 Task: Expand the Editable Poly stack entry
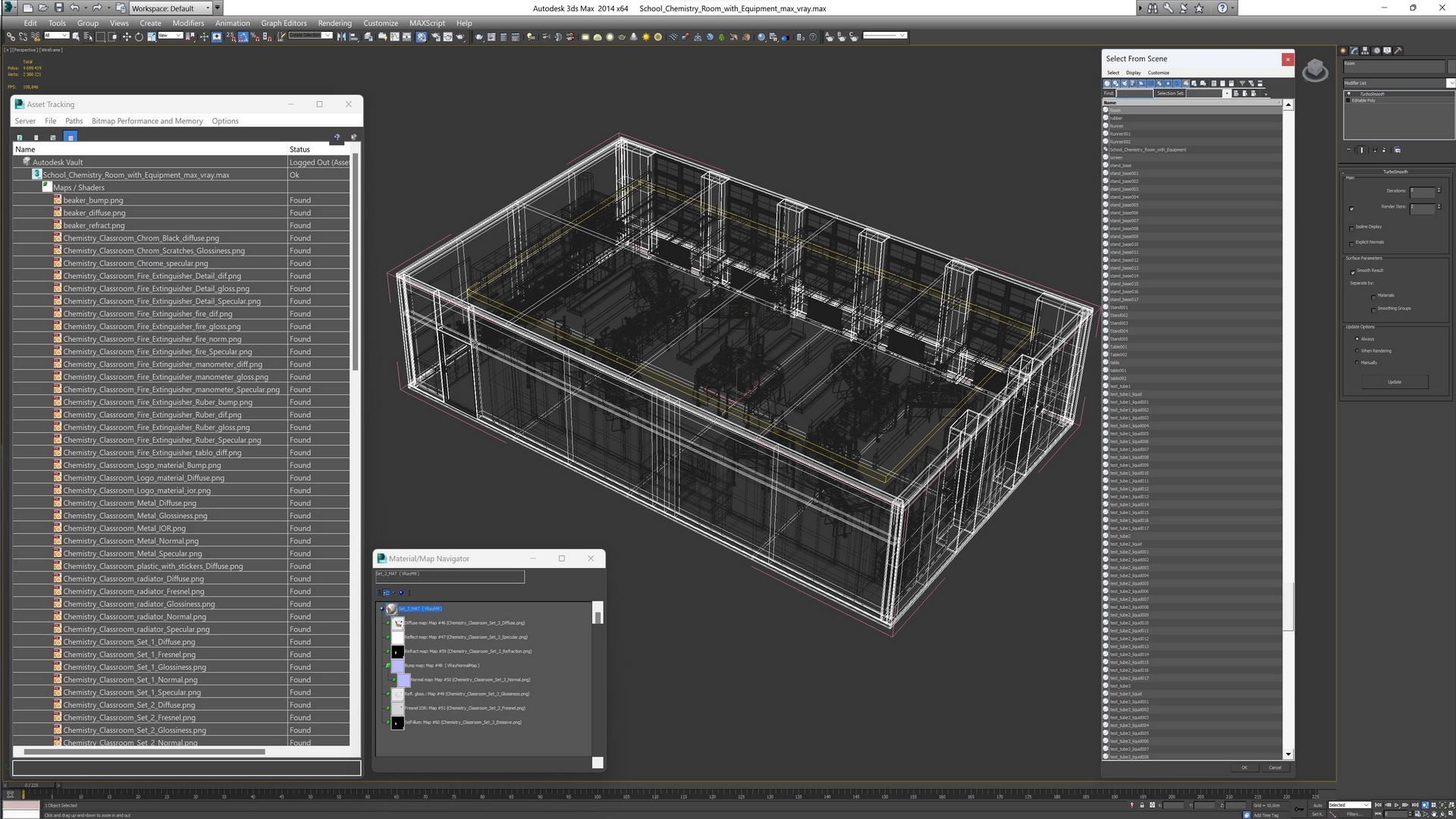[x=1348, y=100]
